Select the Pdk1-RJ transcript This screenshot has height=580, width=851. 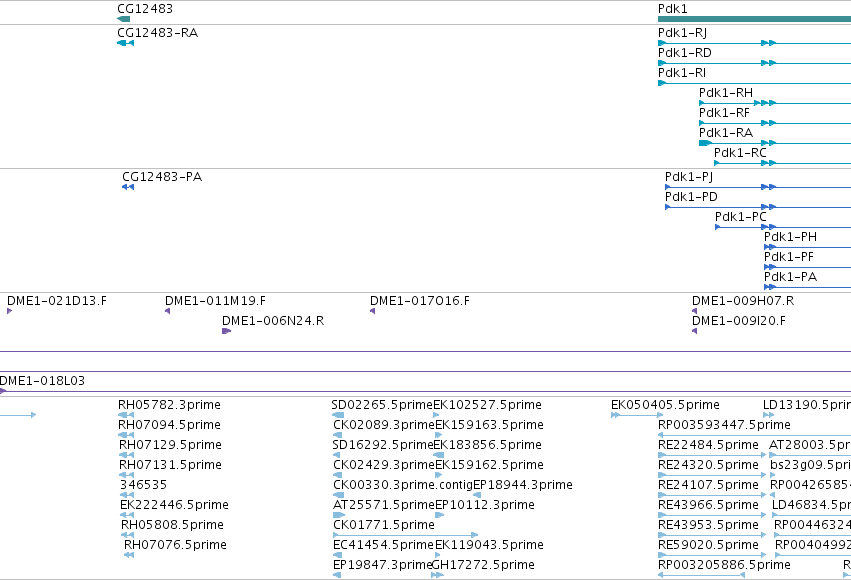pyautogui.click(x=754, y=43)
